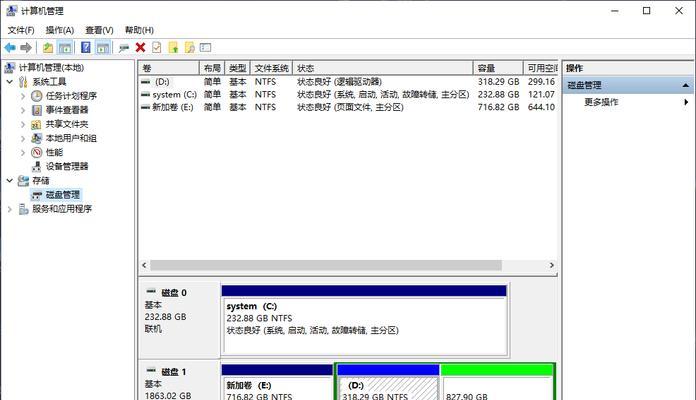Viewport: 696px width, 400px height.
Task: Collapse the 磁盘管理 actions section arrow
Action: pos(686,85)
